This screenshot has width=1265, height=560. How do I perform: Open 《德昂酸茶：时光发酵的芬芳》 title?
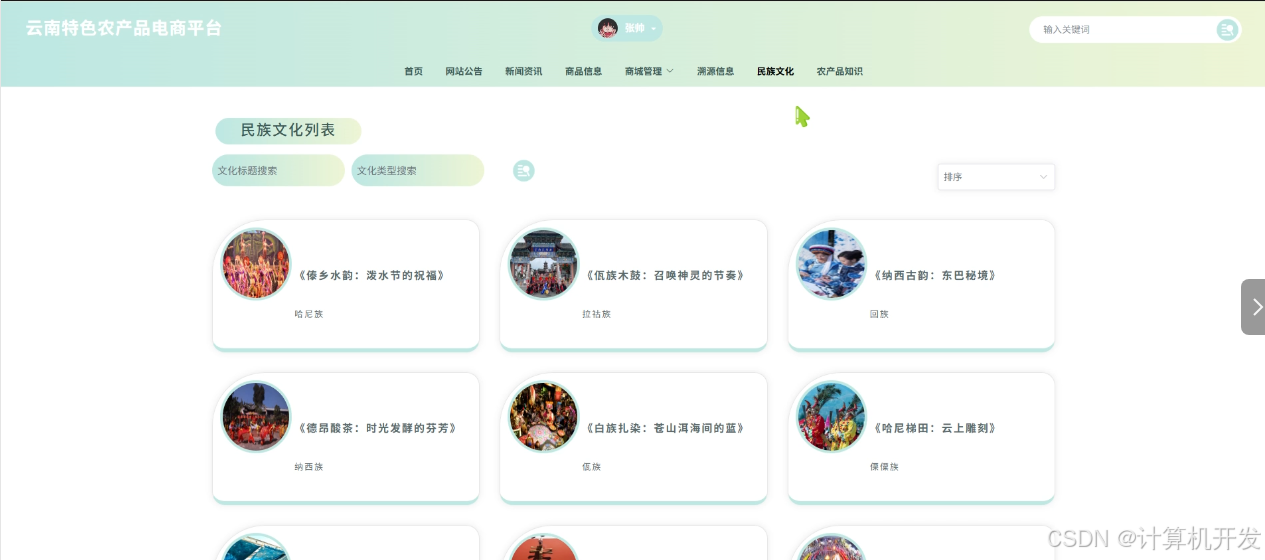tap(378, 428)
